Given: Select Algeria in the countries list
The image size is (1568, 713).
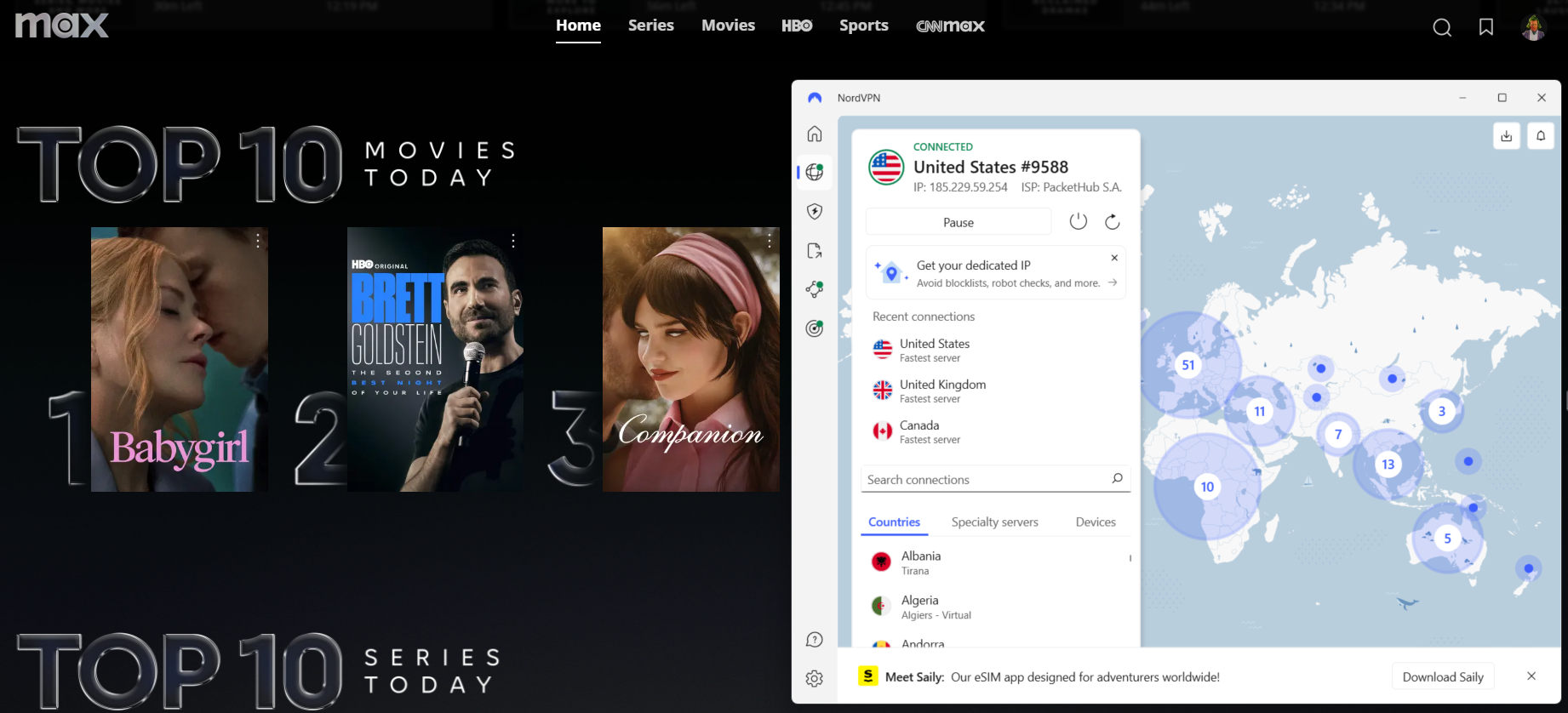Looking at the screenshot, I should pyautogui.click(x=994, y=607).
